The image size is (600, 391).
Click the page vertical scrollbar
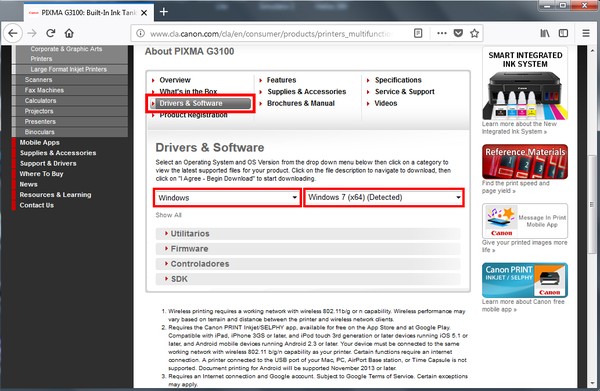pyautogui.click(x=592, y=205)
